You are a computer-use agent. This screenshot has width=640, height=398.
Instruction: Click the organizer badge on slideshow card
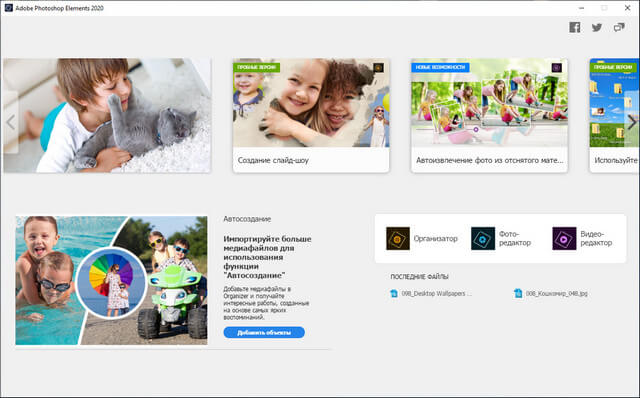coord(378,67)
